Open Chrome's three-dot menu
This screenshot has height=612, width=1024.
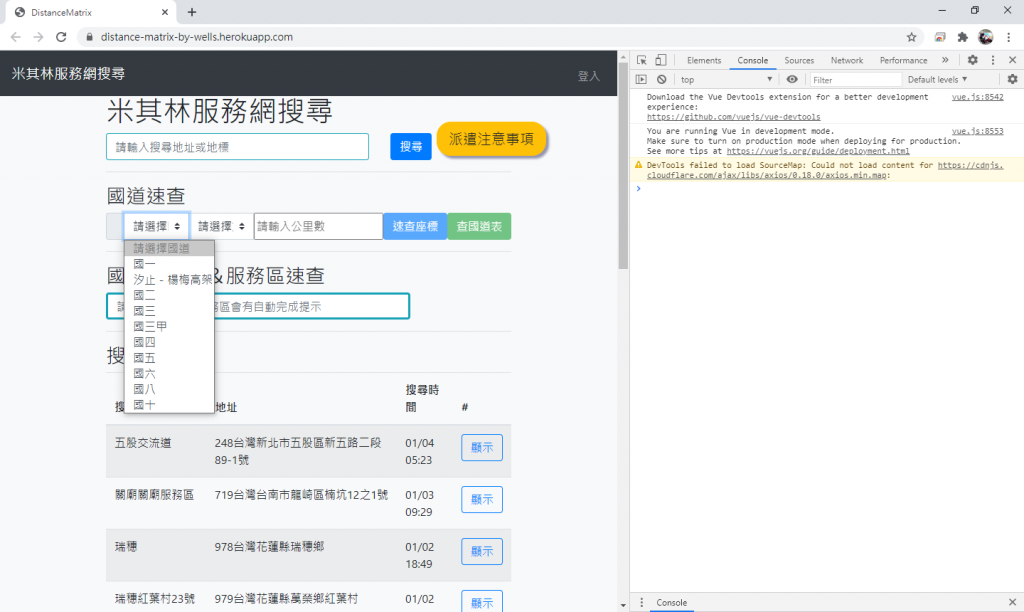(x=1009, y=37)
